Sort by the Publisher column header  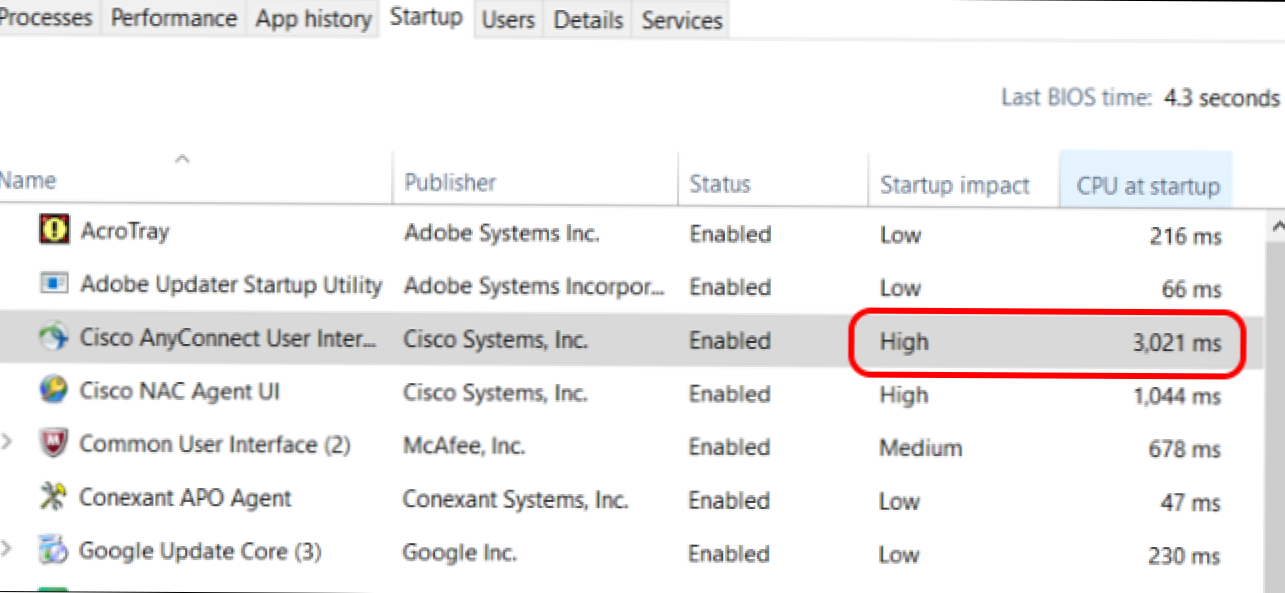450,183
